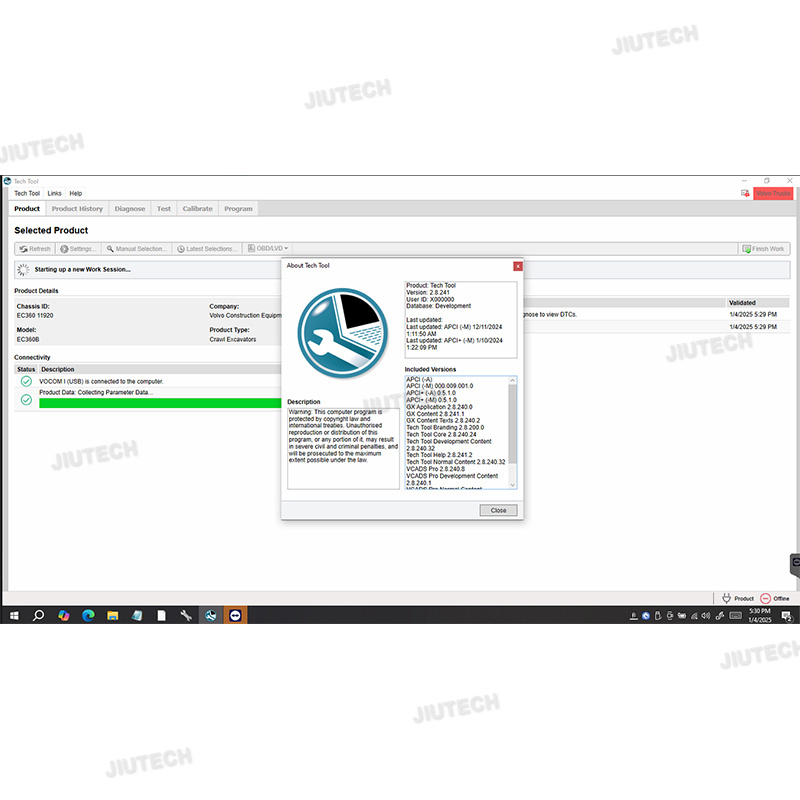
Task: Click Manual Selection magnifier button
Action: click(136, 249)
